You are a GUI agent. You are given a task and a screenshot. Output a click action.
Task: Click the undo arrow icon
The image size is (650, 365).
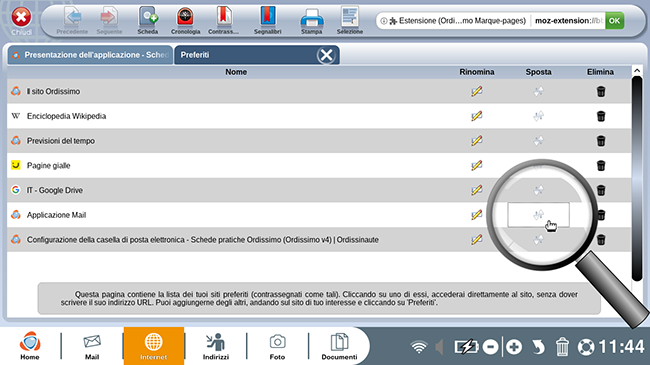(538, 347)
